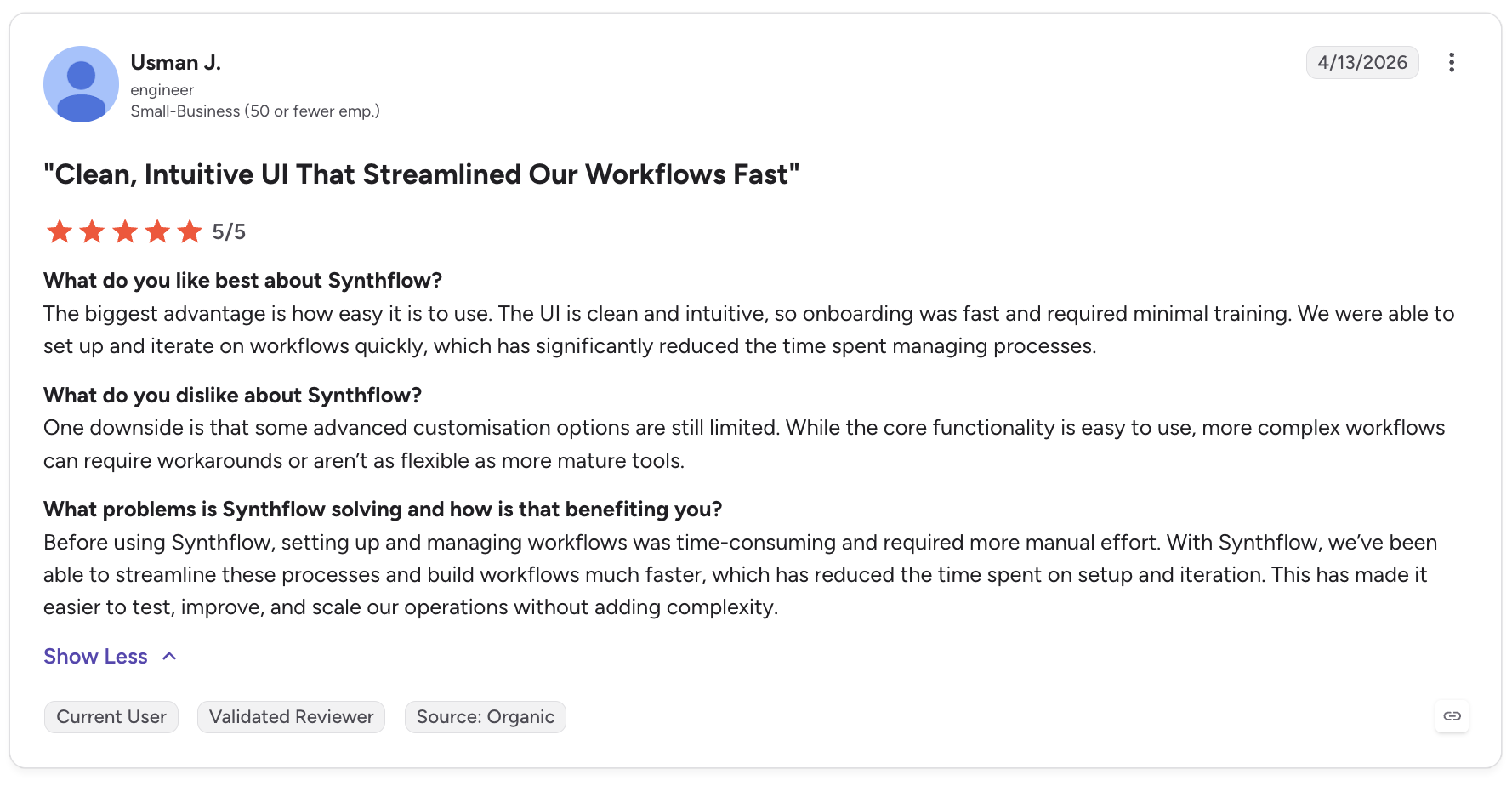1512x786 pixels.
Task: Click the 'What do you like best' heading
Action: [243, 281]
